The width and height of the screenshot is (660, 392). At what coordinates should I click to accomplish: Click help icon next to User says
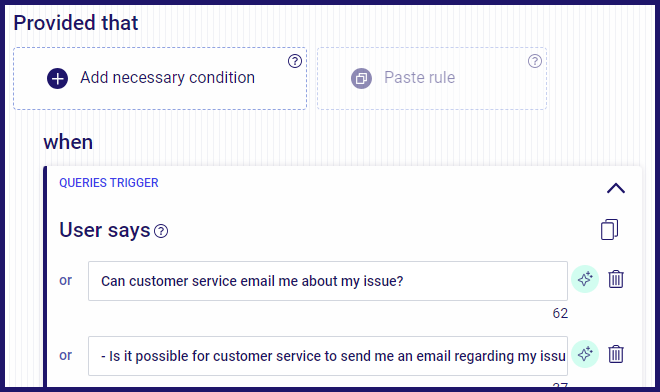coord(161,231)
